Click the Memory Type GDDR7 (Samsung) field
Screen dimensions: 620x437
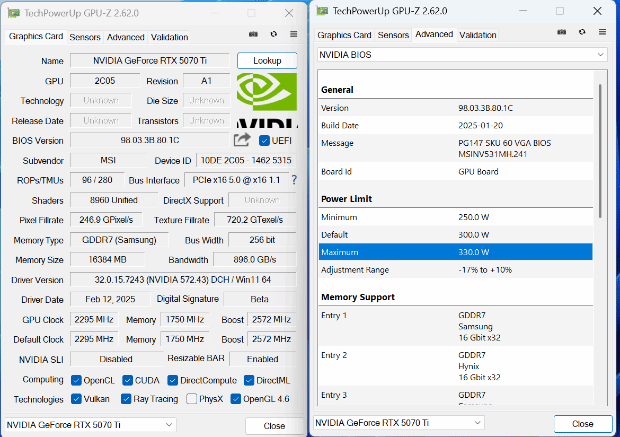pos(119,240)
